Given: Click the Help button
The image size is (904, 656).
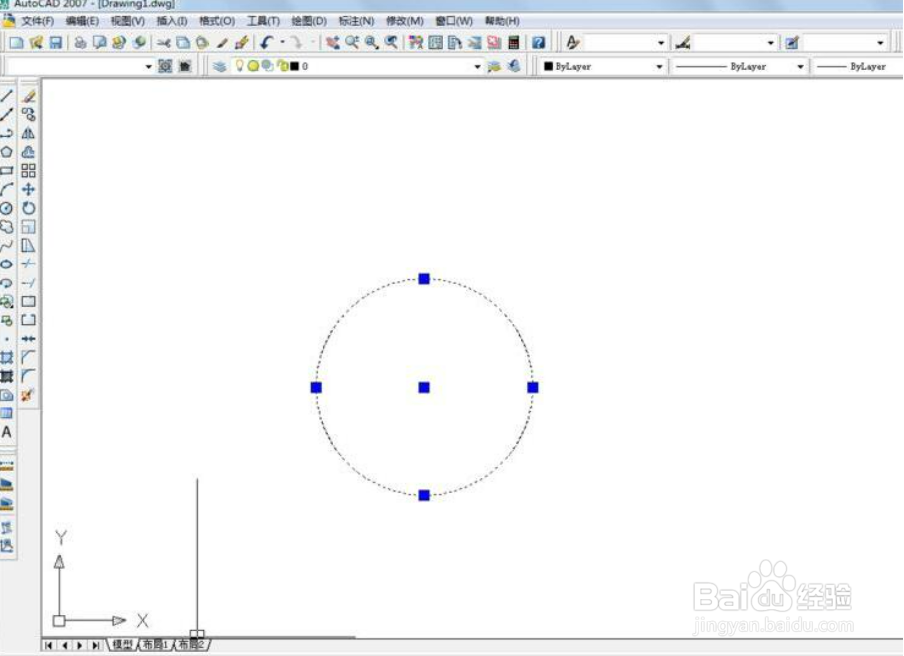Looking at the screenshot, I should (538, 42).
